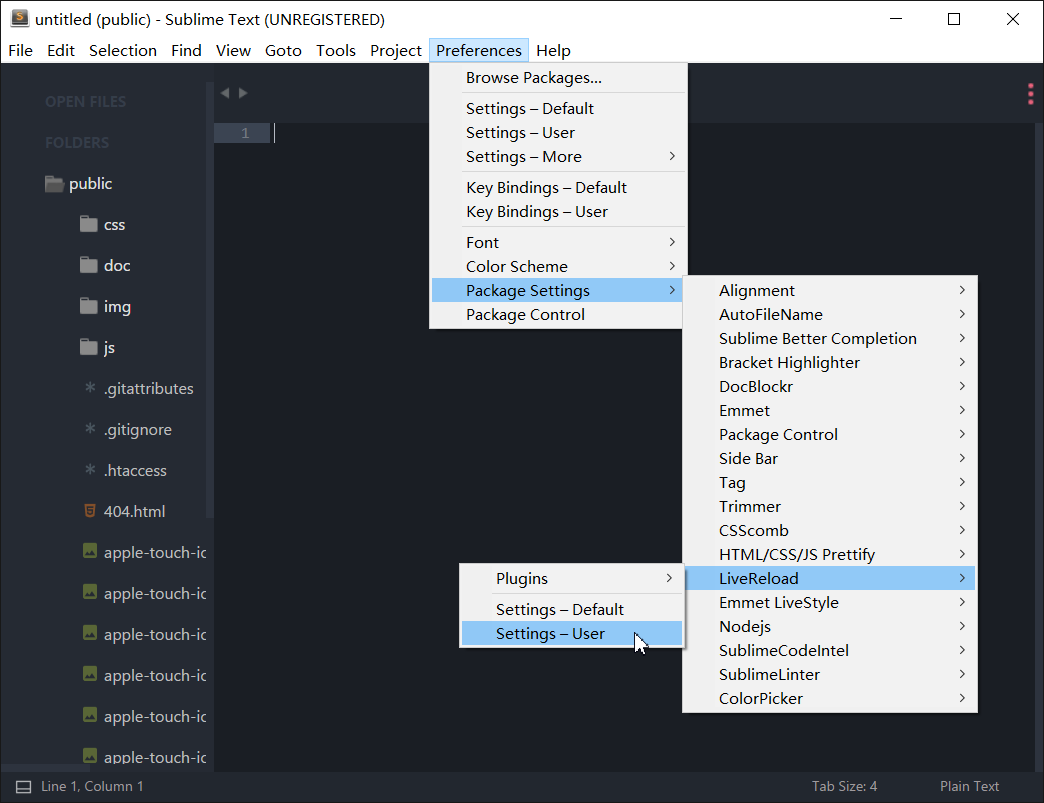Click the tab navigation left arrow
Screen dimensions: 1044x803
pos(225,93)
